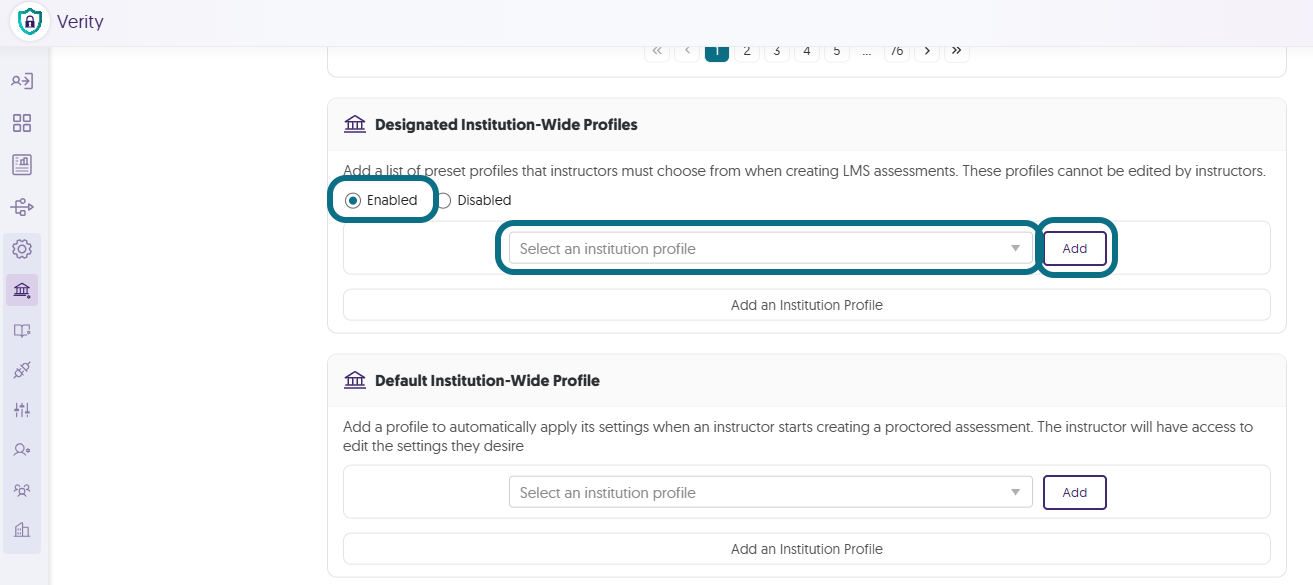The width and height of the screenshot is (1313, 585).
Task: Open the Default profile institution dropdown
Action: click(x=770, y=492)
